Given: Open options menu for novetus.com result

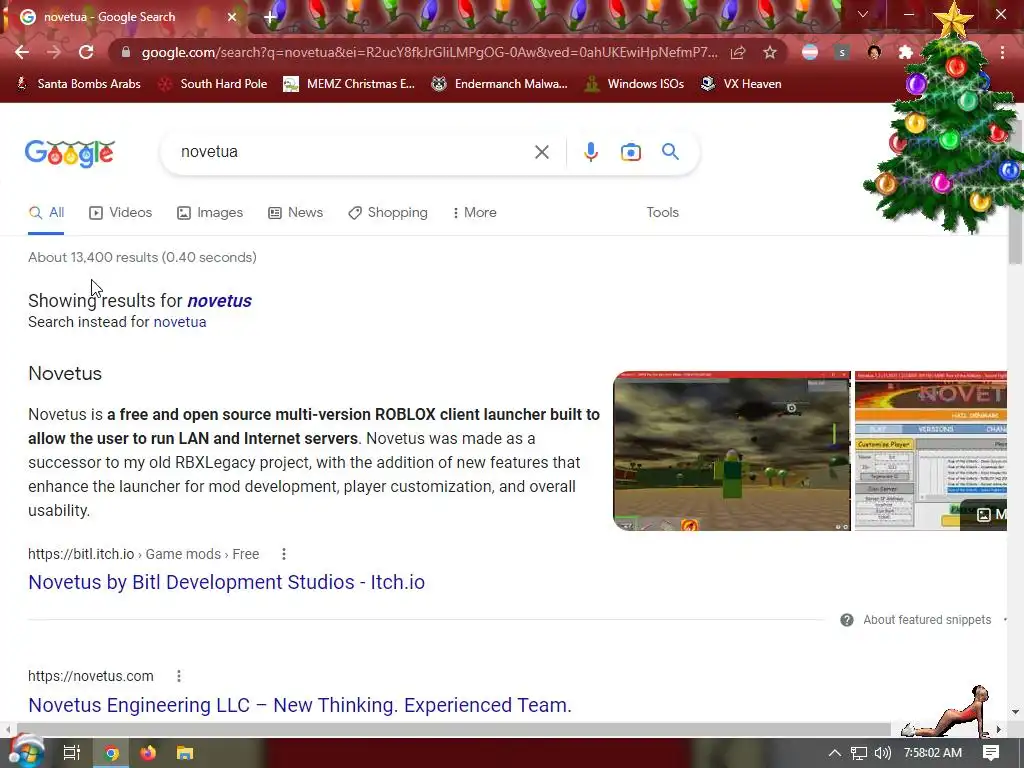Looking at the screenshot, I should coord(178,677).
